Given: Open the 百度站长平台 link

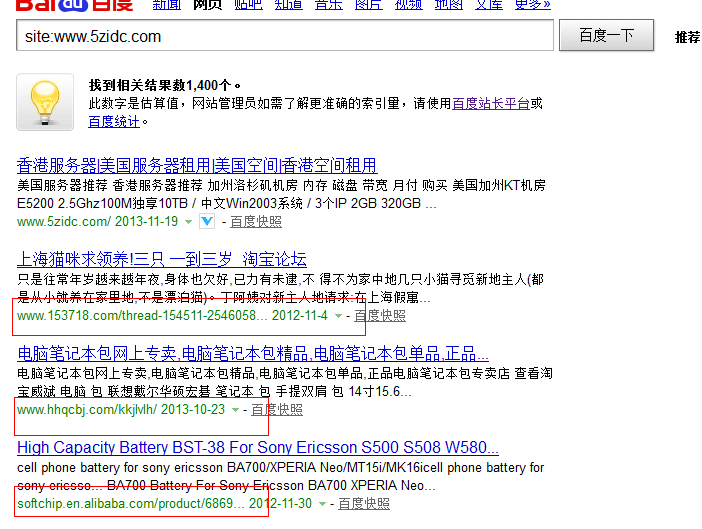Looking at the screenshot, I should click(491, 103).
